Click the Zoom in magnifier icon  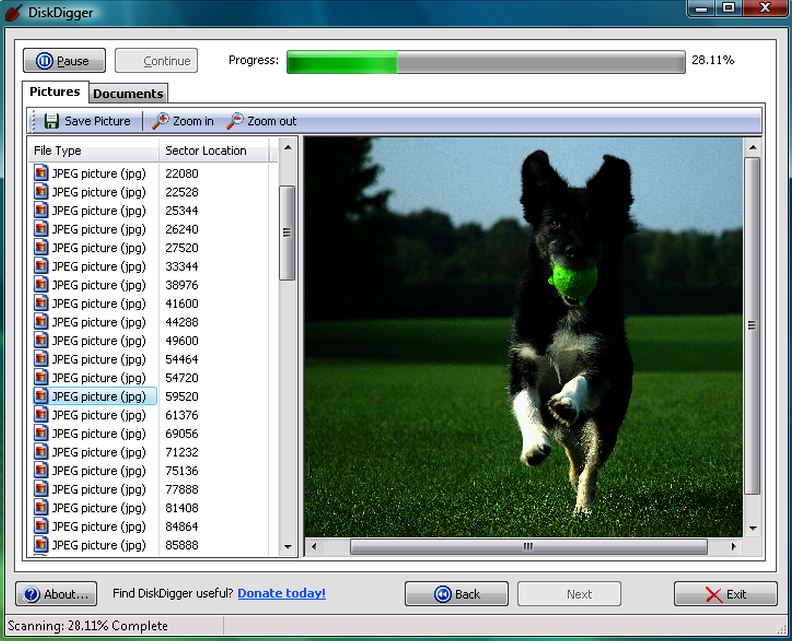coord(161,121)
